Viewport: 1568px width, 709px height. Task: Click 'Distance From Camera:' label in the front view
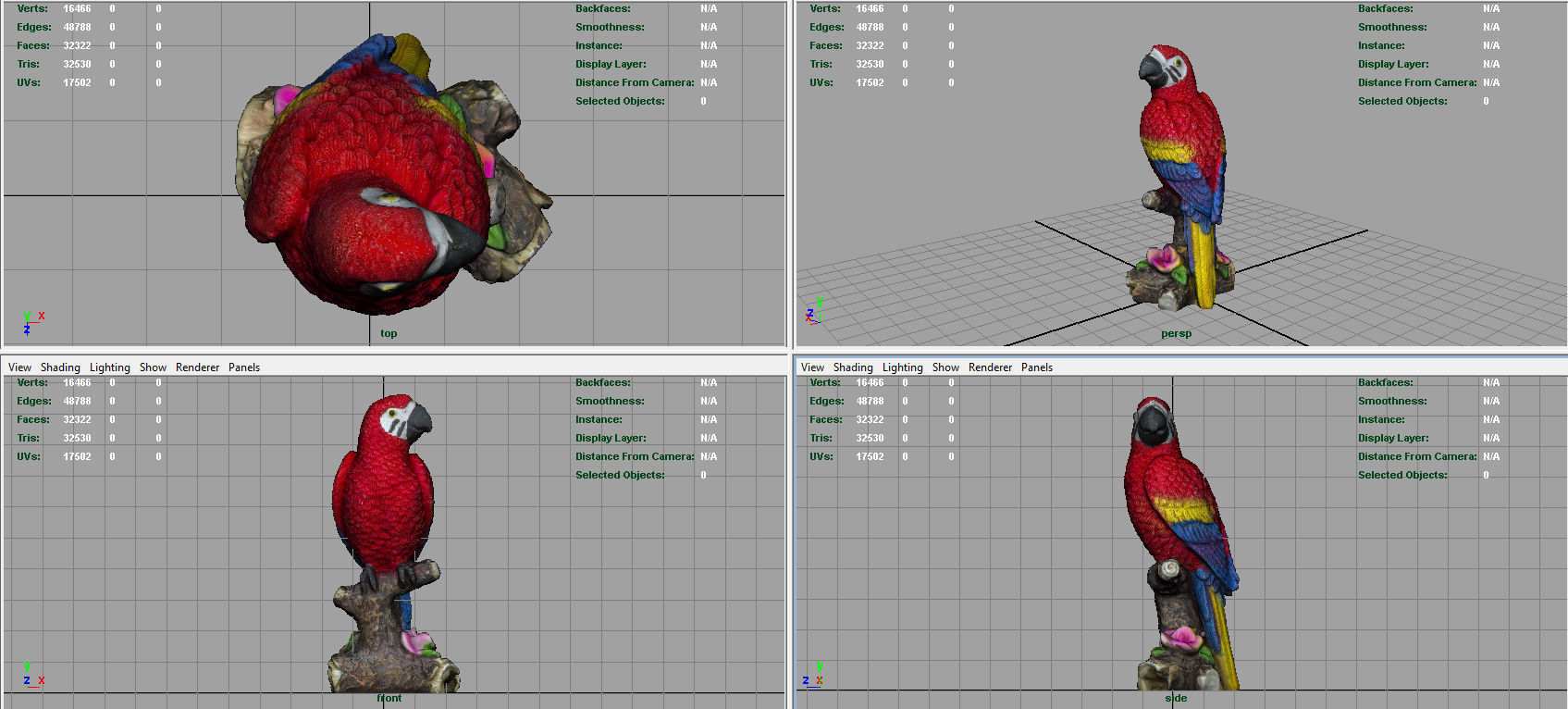[x=635, y=456]
